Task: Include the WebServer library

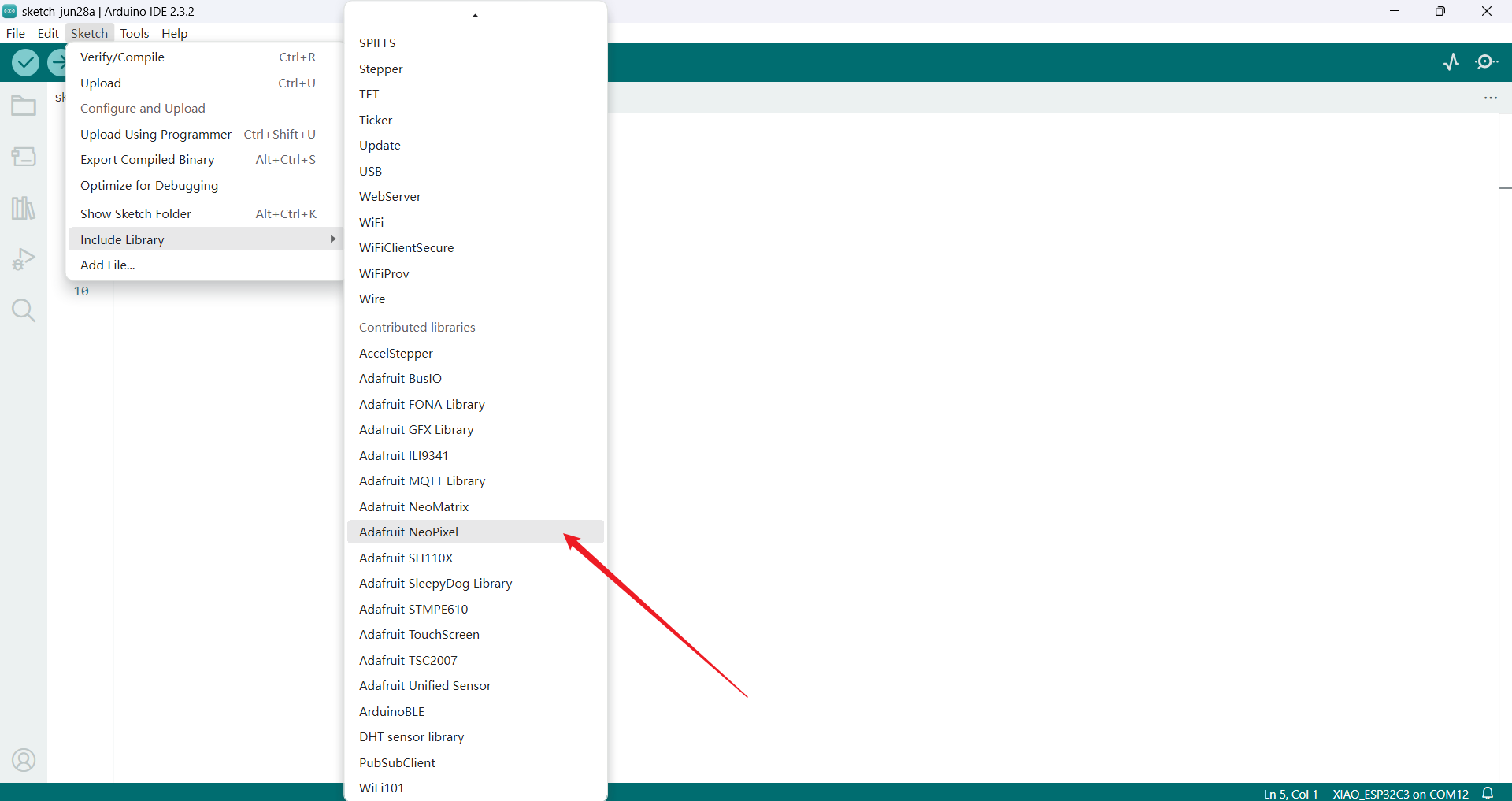Action: tap(476, 197)
